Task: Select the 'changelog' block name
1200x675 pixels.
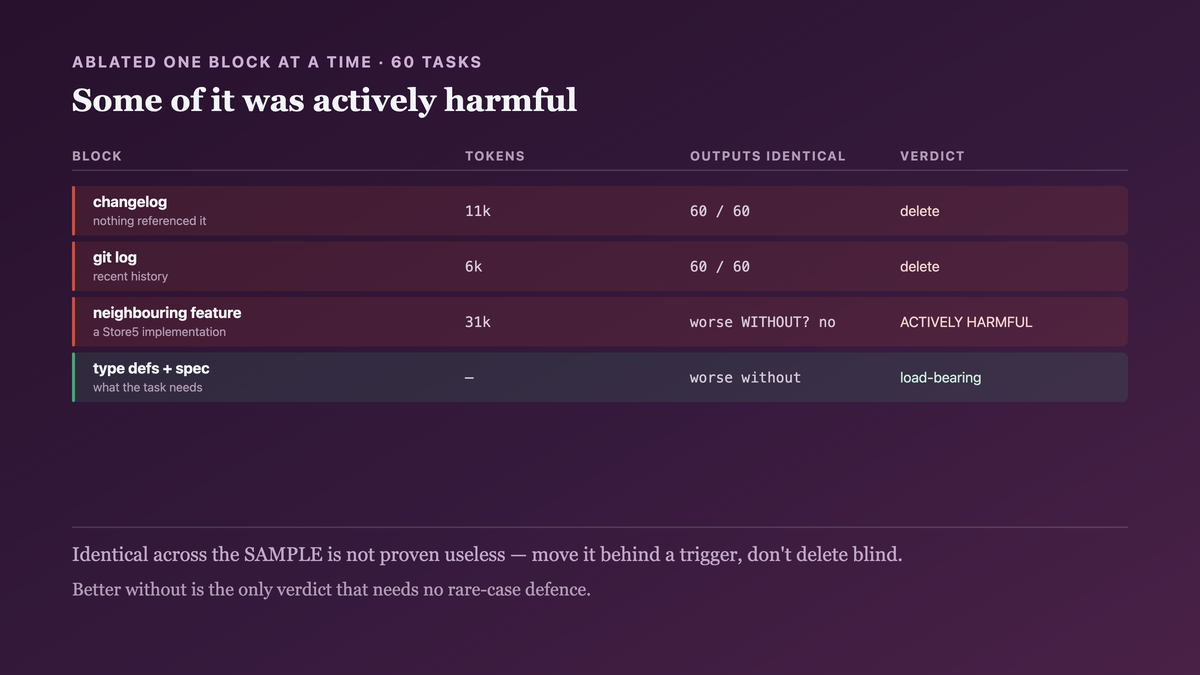Action: pyautogui.click(x=130, y=202)
